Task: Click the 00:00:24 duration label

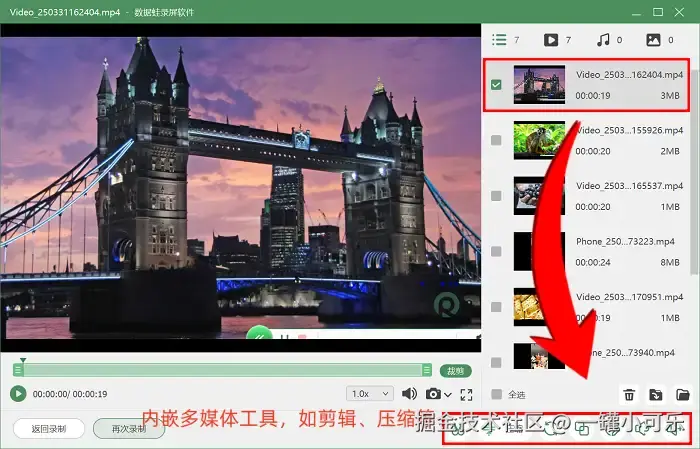Action: tap(592, 262)
